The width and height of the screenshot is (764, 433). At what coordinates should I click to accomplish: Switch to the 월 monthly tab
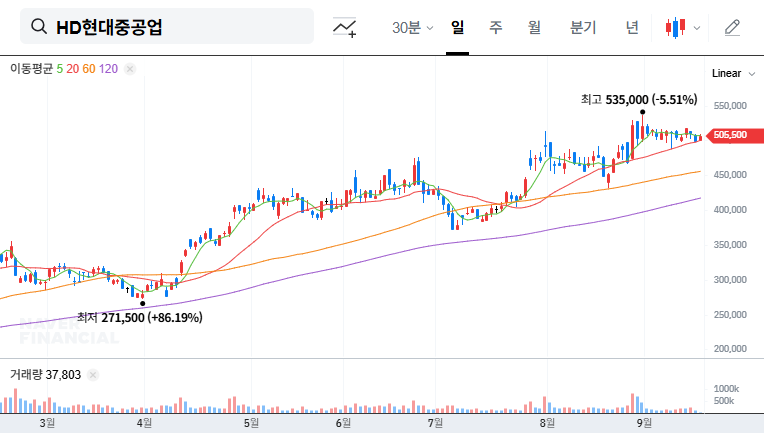[535, 27]
